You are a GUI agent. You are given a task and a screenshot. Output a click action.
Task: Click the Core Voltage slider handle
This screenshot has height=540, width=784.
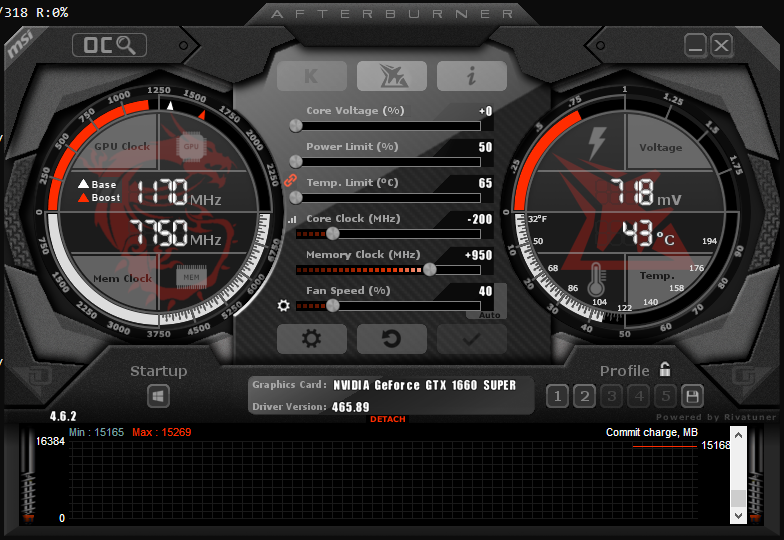point(296,126)
